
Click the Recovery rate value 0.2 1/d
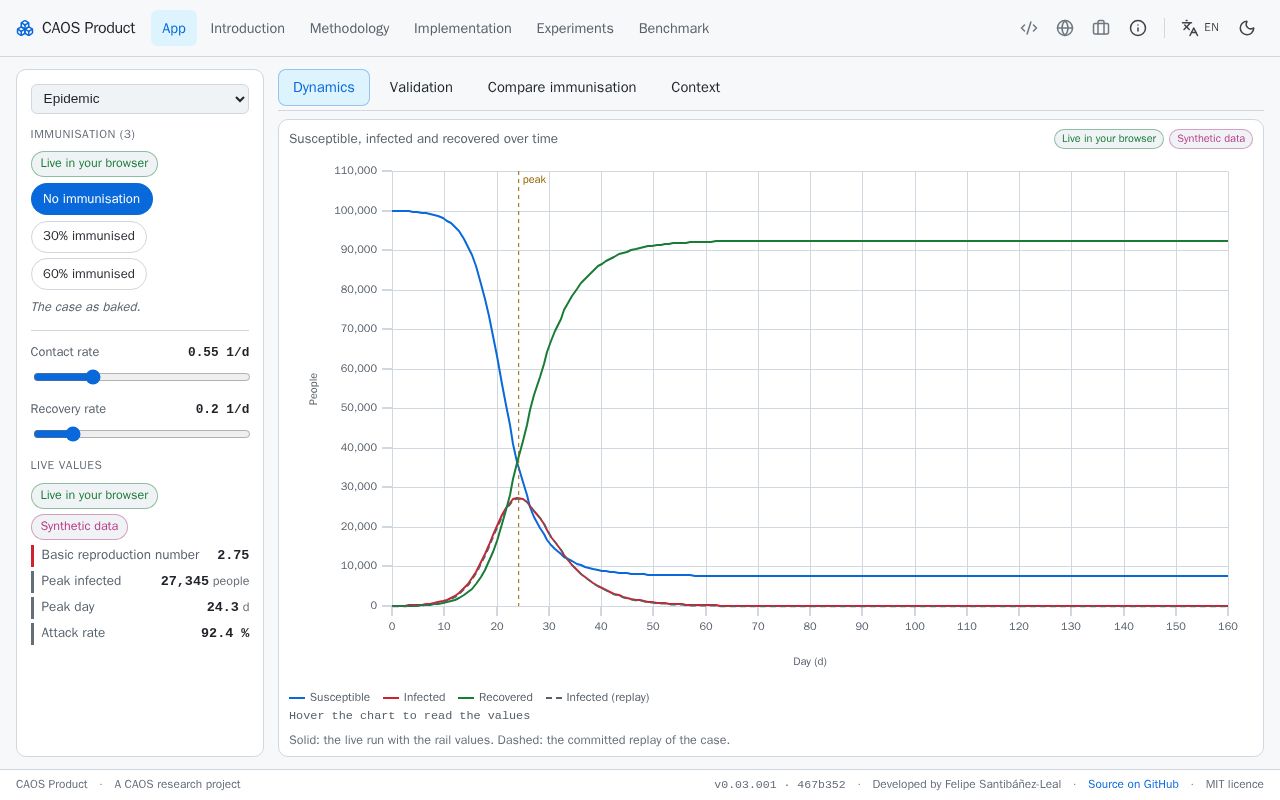point(223,409)
